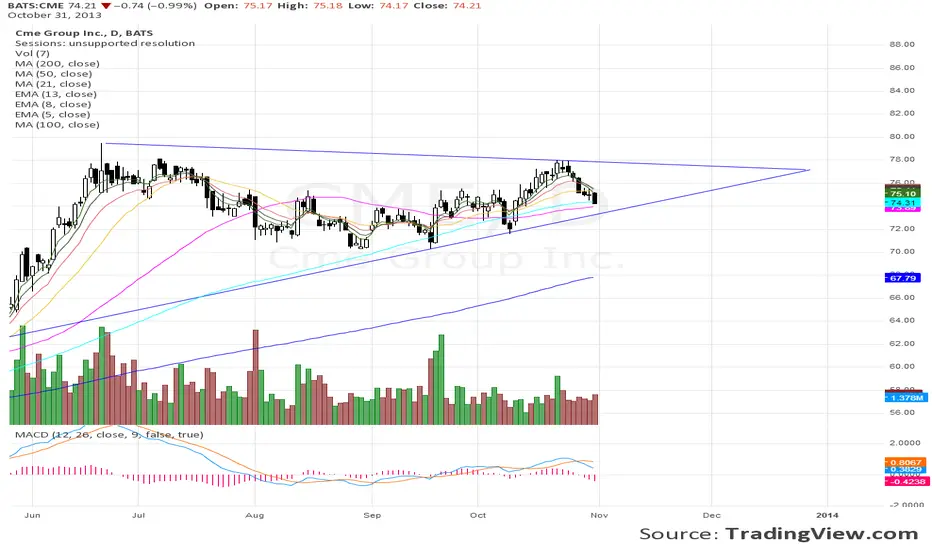Click the BATS:CME ticker symbol in header
Screen dimensions: 932x550
pyautogui.click(x=35, y=5)
